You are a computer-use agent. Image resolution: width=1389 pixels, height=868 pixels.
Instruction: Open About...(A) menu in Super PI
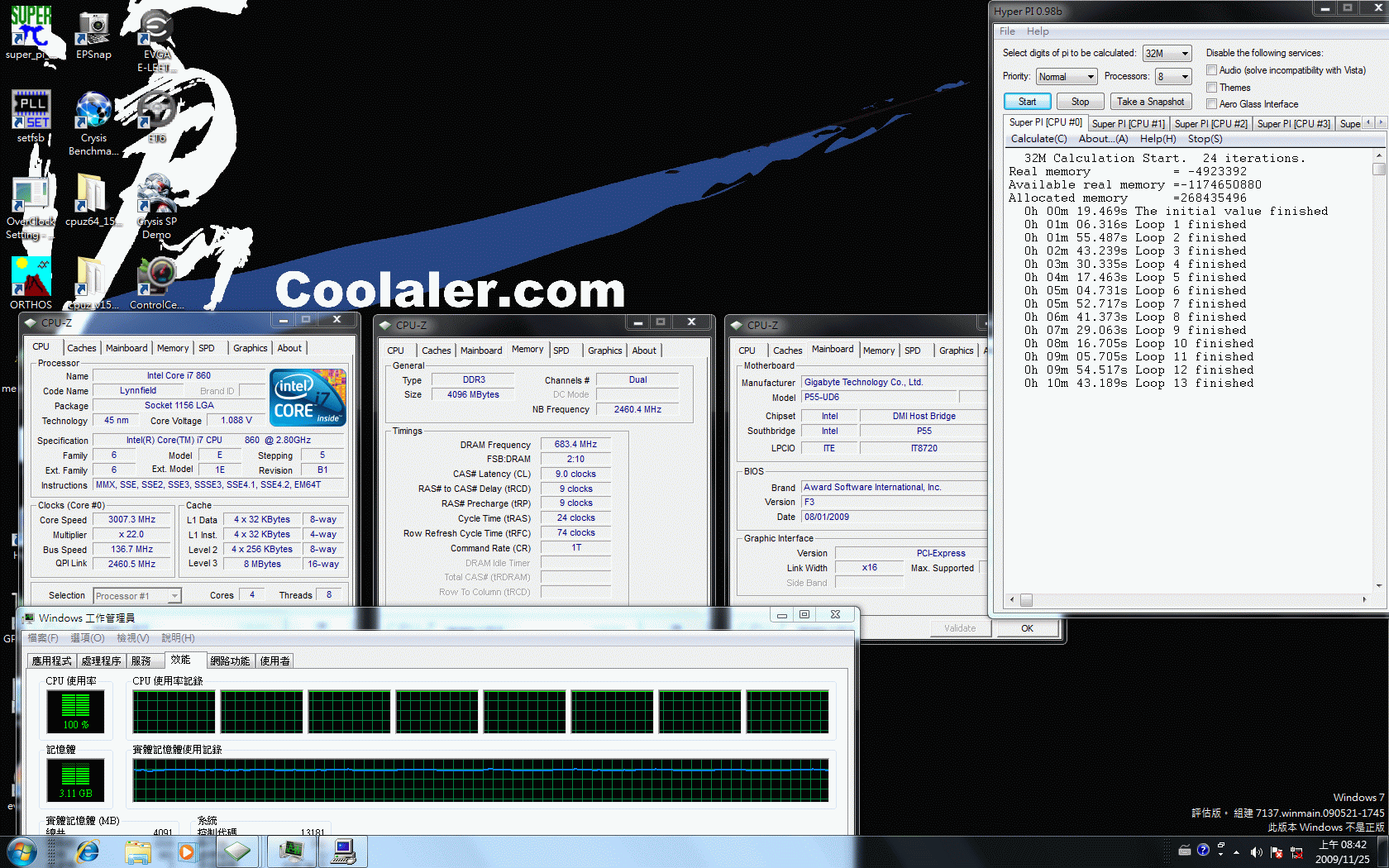click(x=1103, y=139)
